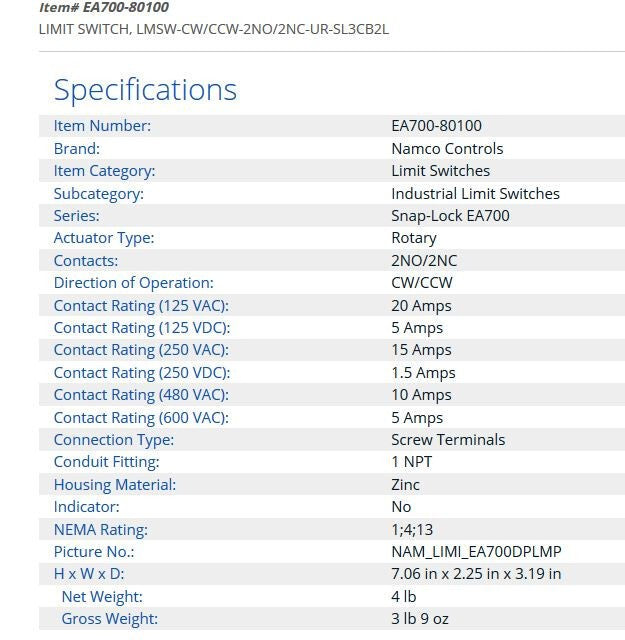This screenshot has width=625, height=640.
Task: Click the Specifications heading
Action: click(145, 90)
